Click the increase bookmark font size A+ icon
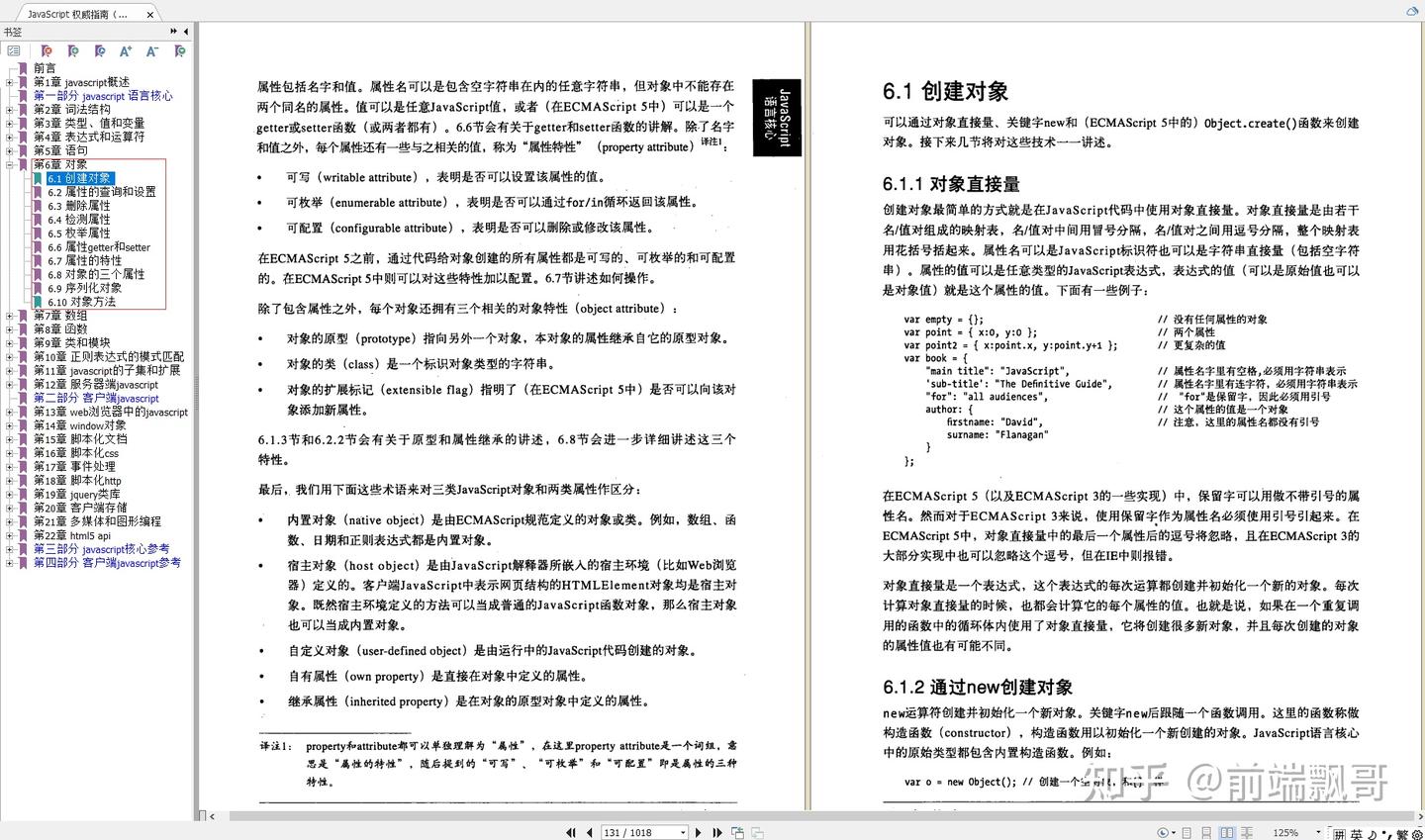The width and height of the screenshot is (1425, 840). (x=126, y=51)
